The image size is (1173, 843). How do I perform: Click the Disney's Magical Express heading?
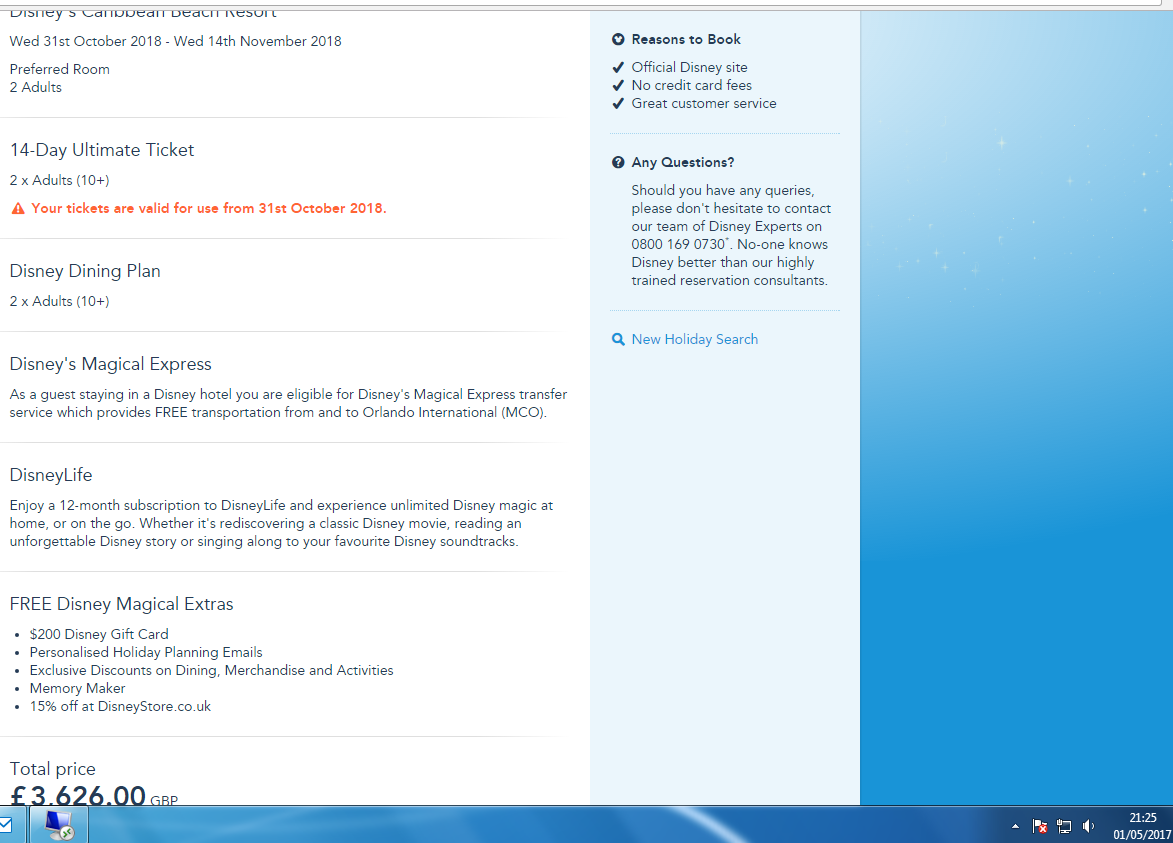coord(111,364)
